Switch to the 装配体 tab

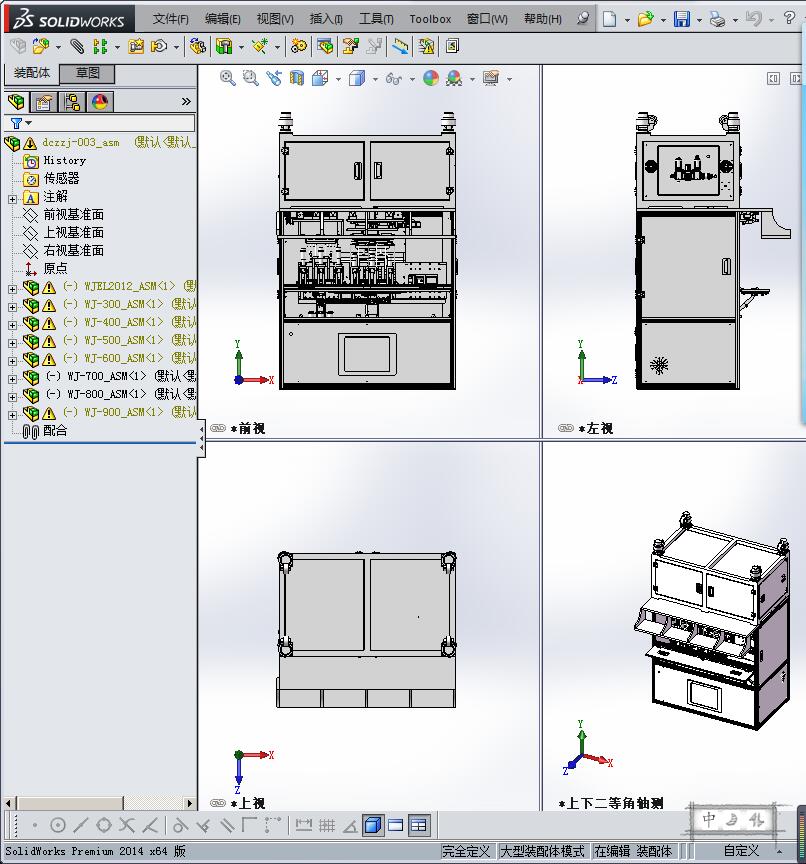click(x=31, y=73)
